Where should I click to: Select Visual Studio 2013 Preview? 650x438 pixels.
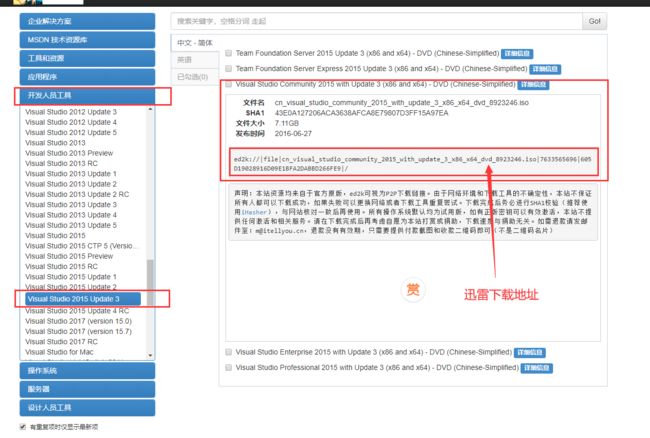[x=69, y=153]
